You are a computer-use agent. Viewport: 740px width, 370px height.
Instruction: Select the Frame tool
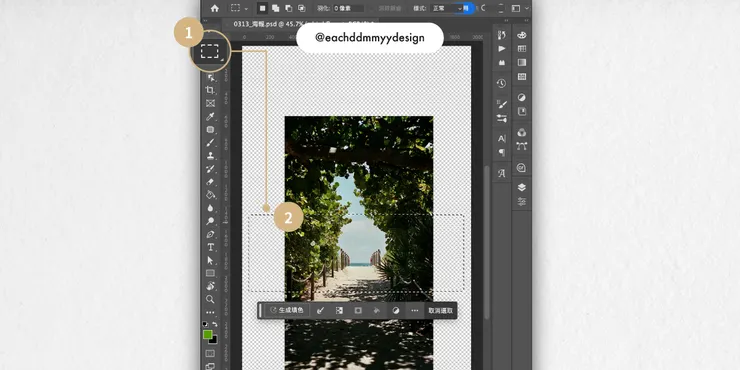click(x=210, y=103)
